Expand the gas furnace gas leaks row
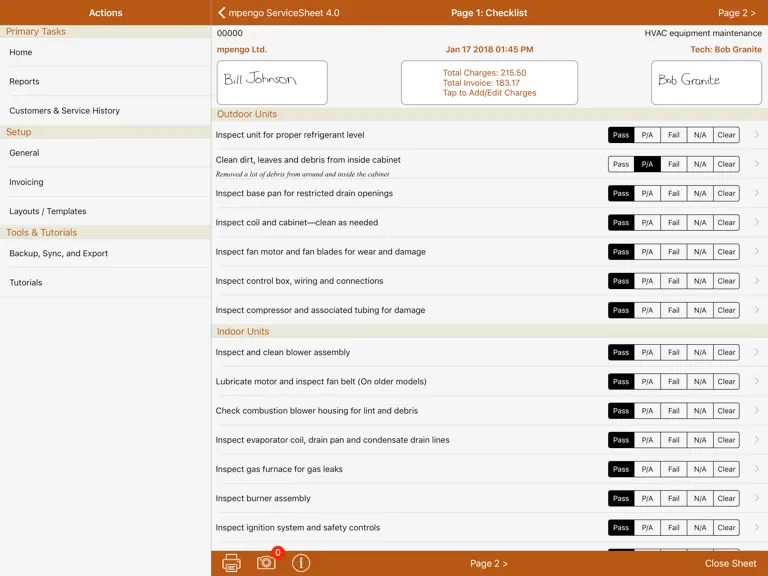The height and width of the screenshot is (576, 768). tap(756, 469)
